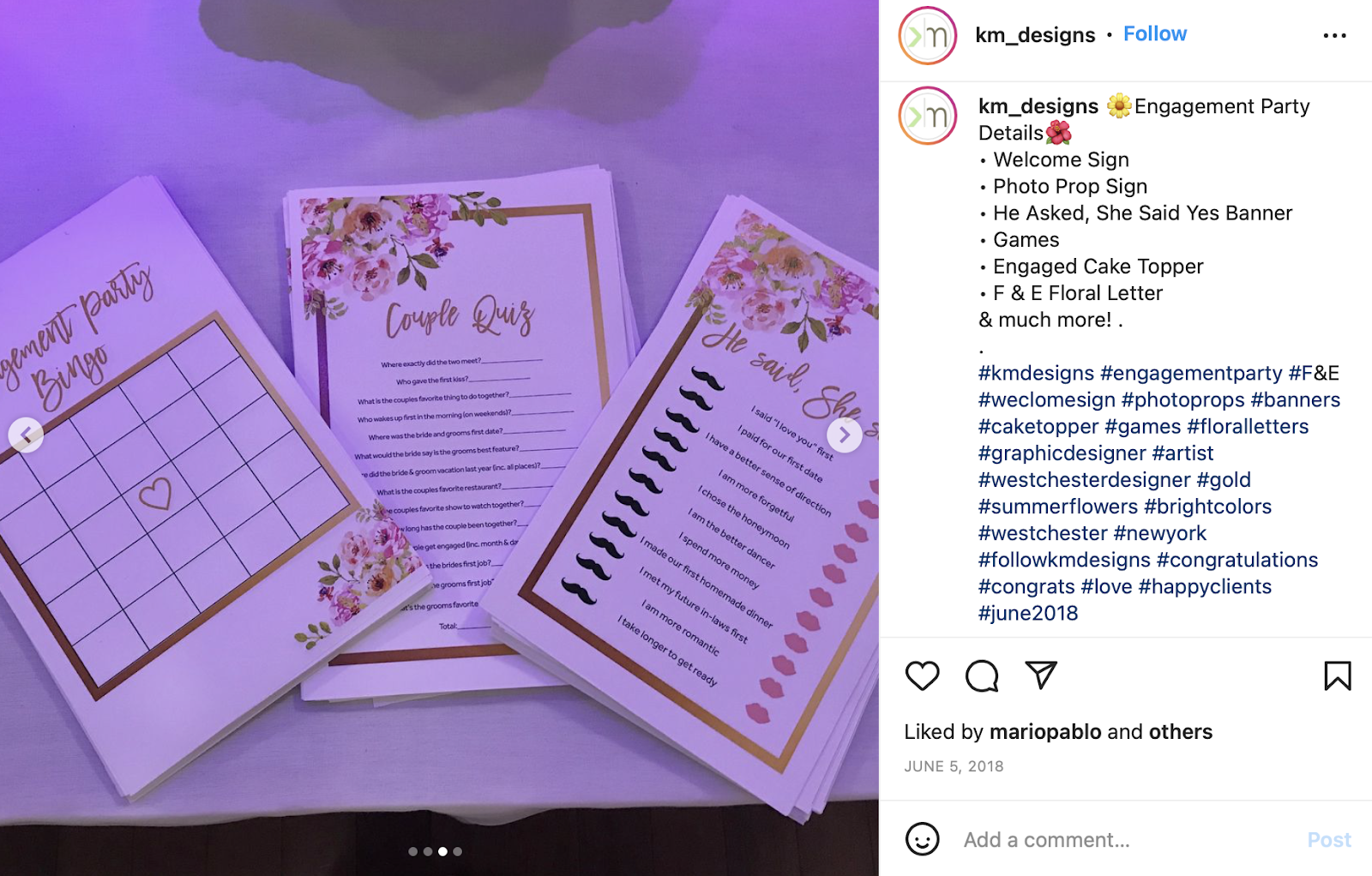Click the Add a comment field

1123,839
